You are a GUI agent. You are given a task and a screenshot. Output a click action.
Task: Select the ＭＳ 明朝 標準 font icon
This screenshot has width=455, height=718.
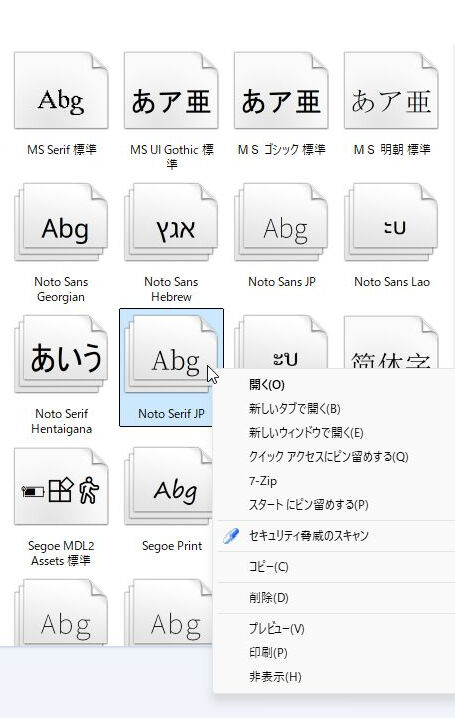tap(391, 90)
